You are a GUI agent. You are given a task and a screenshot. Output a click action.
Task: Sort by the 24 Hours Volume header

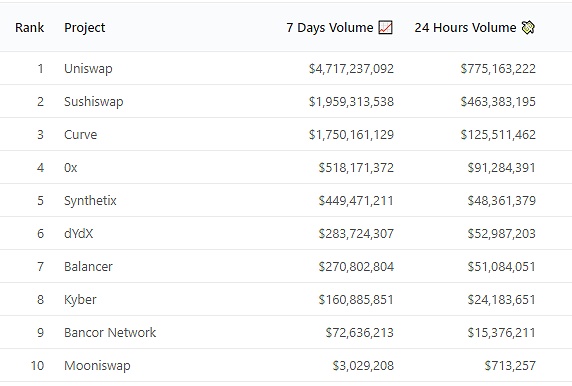point(465,27)
